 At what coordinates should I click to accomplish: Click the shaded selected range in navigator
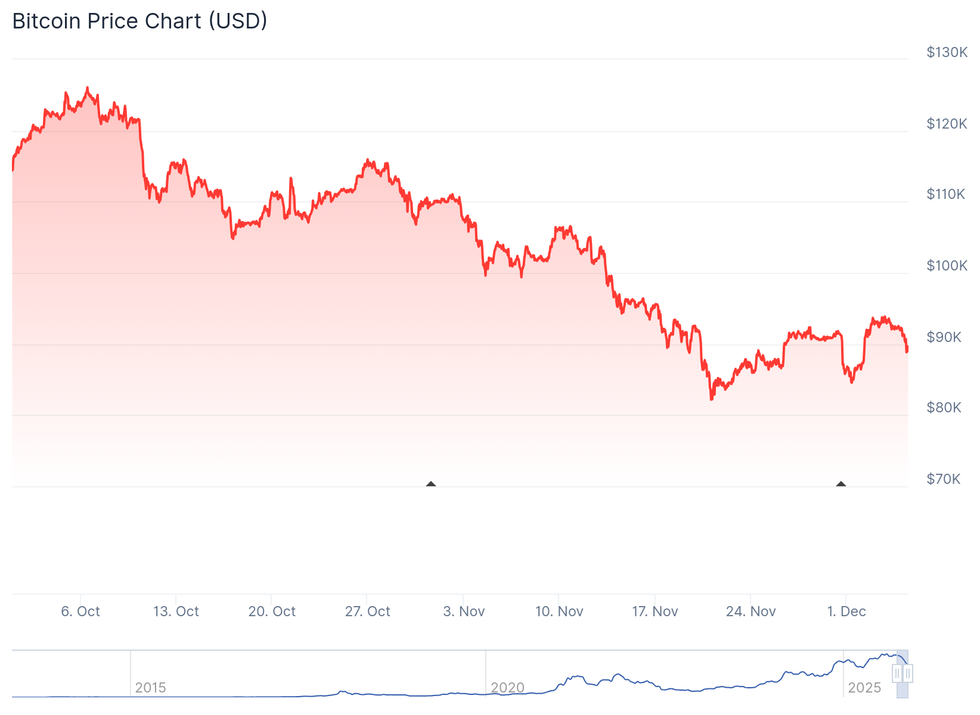(x=903, y=692)
